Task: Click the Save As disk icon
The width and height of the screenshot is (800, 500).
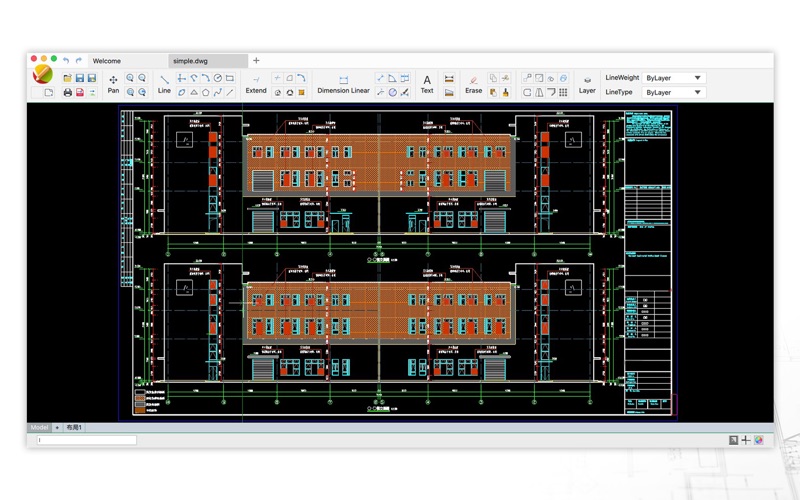Action: point(92,78)
